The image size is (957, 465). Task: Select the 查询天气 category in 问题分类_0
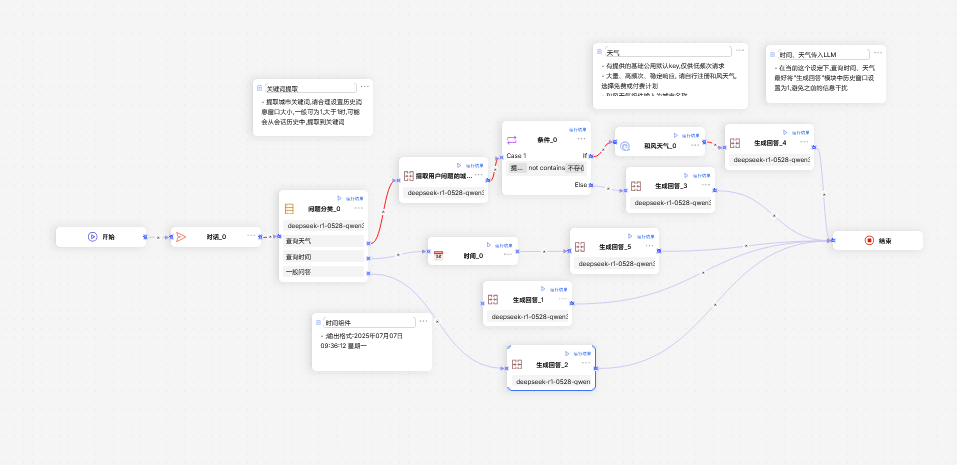[x=322, y=241]
